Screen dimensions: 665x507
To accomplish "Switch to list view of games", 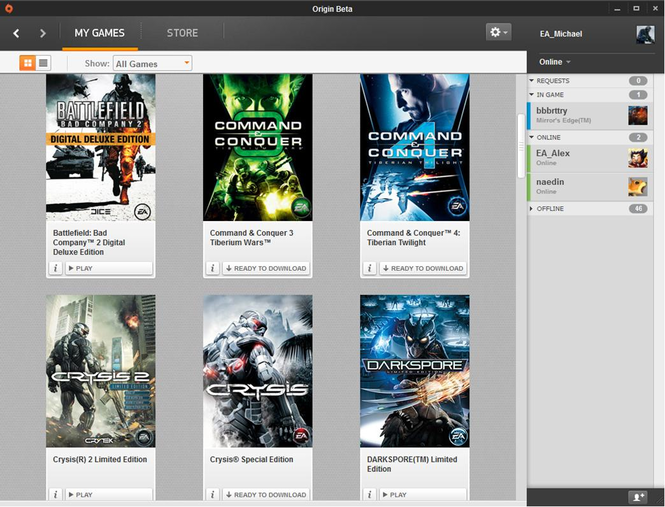I will [x=43, y=63].
